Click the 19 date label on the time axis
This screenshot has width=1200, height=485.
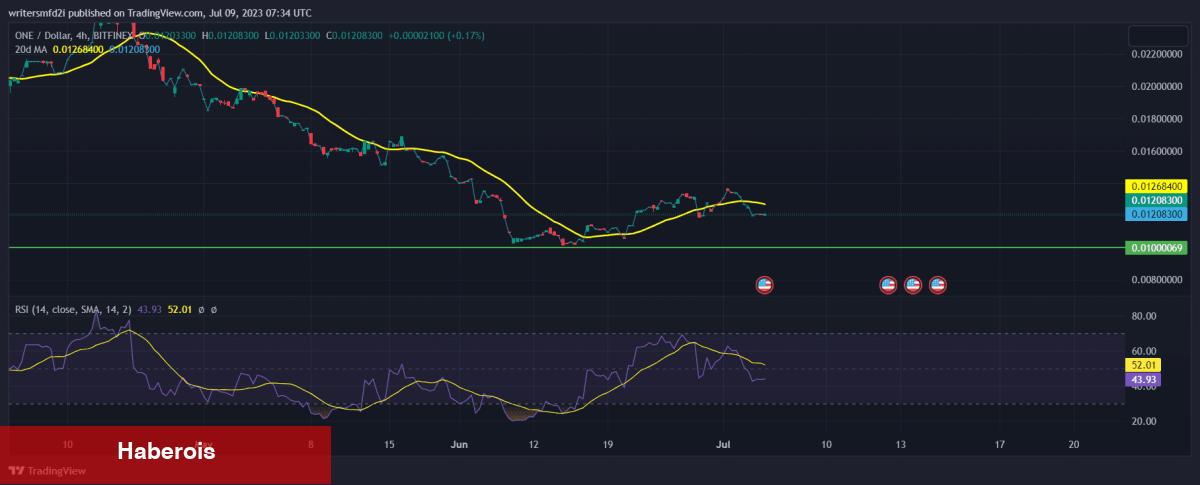[x=608, y=443]
